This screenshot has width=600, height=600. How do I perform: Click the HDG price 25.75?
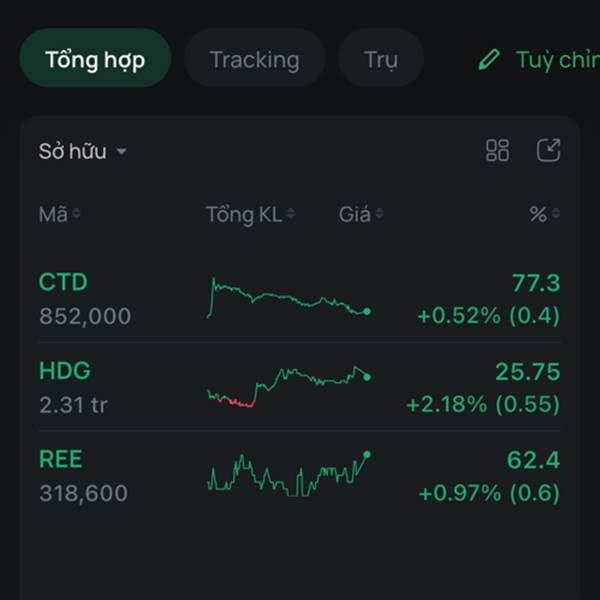point(527,372)
